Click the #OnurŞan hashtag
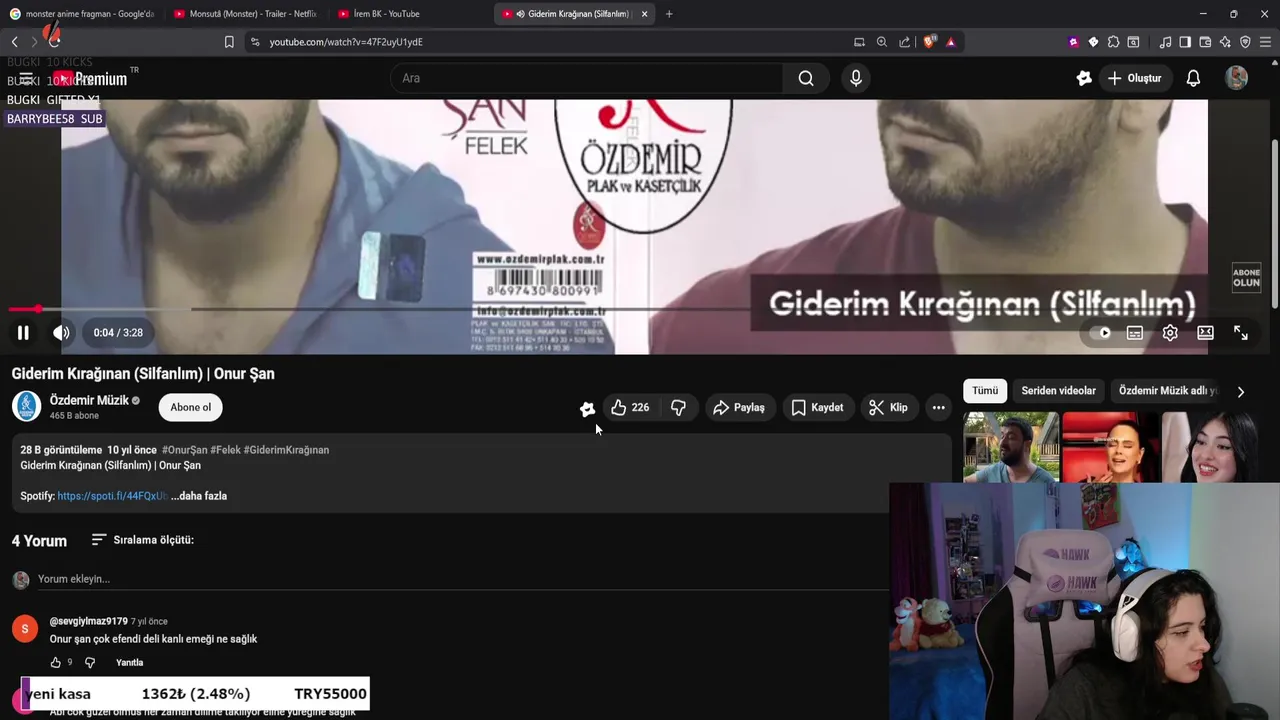1280x720 pixels. tap(184, 450)
